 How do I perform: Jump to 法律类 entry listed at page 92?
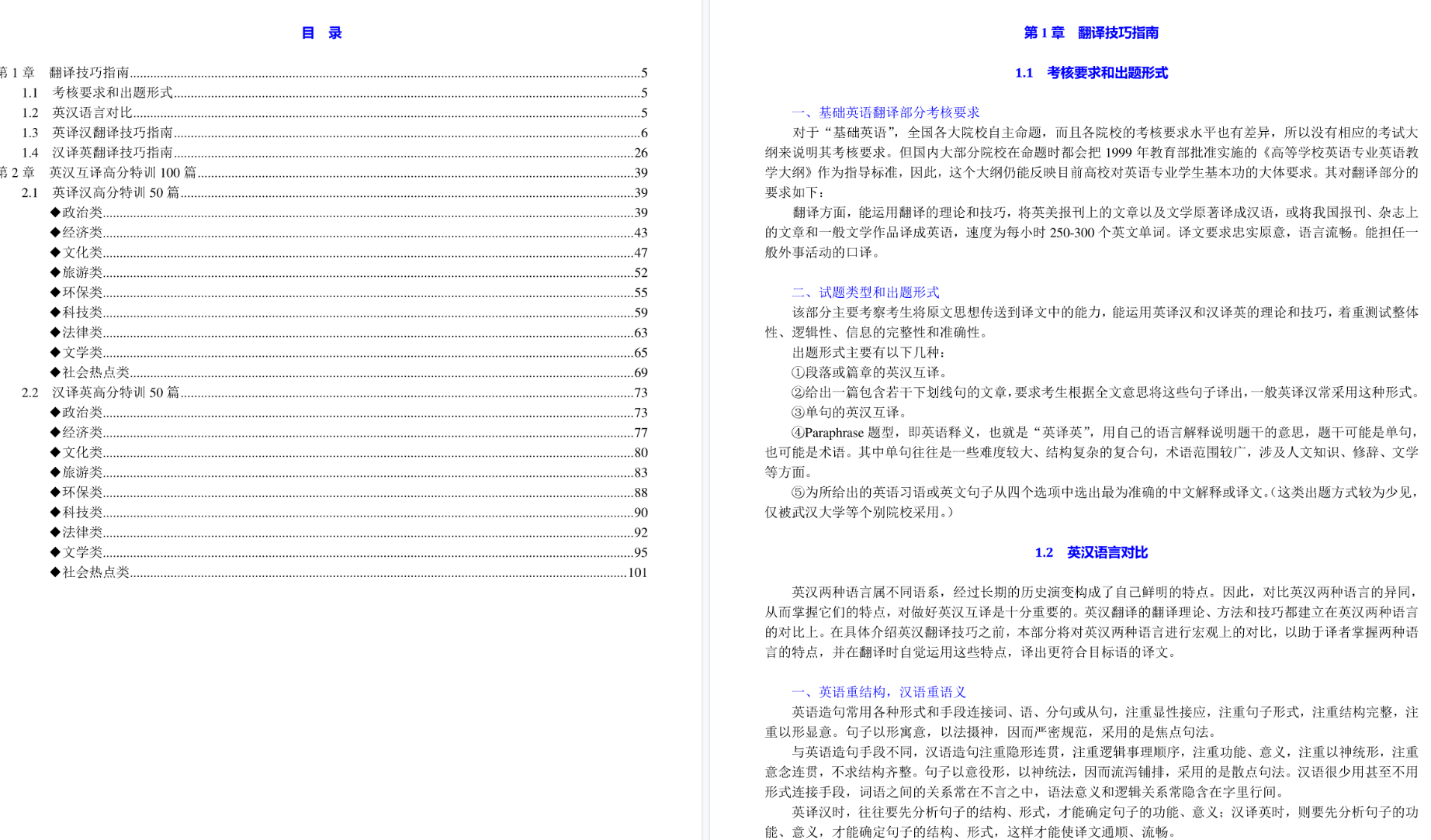pos(81,533)
